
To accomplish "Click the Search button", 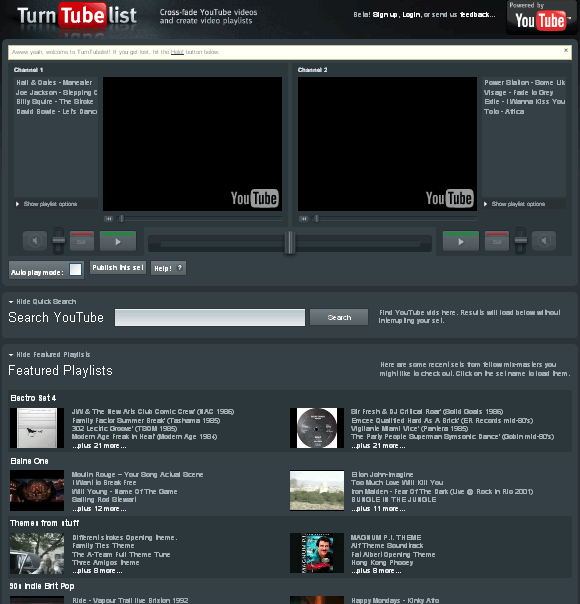I will pyautogui.click(x=339, y=317).
